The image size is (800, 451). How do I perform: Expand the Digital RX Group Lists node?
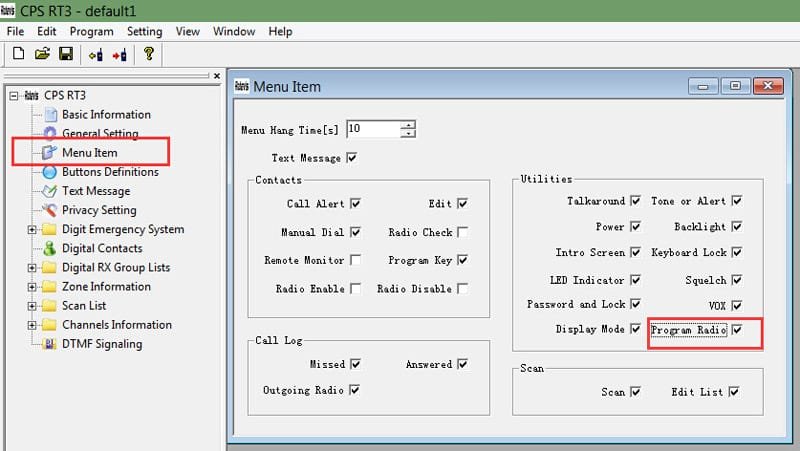coord(32,267)
